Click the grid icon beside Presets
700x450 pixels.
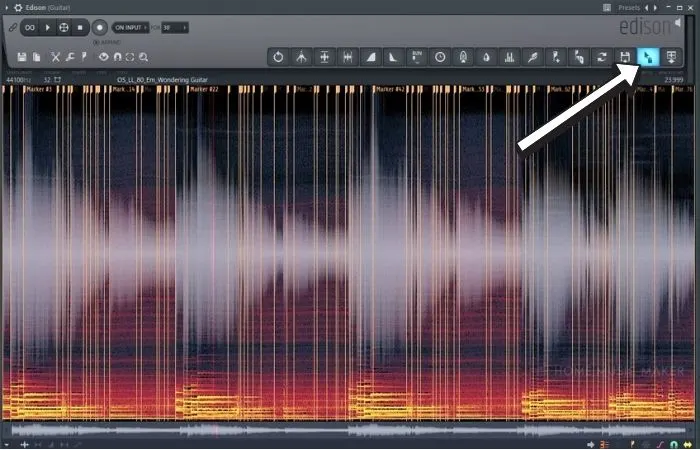(x=607, y=8)
